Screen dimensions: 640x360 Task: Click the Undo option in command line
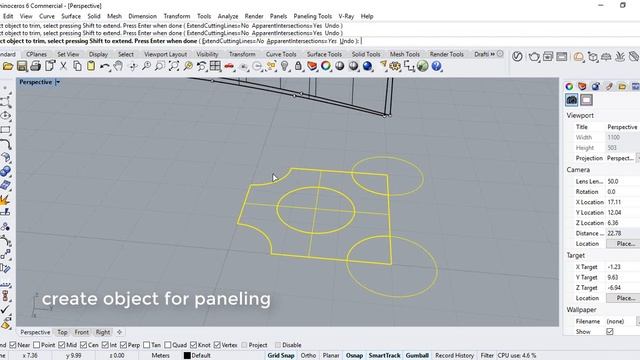pos(347,41)
